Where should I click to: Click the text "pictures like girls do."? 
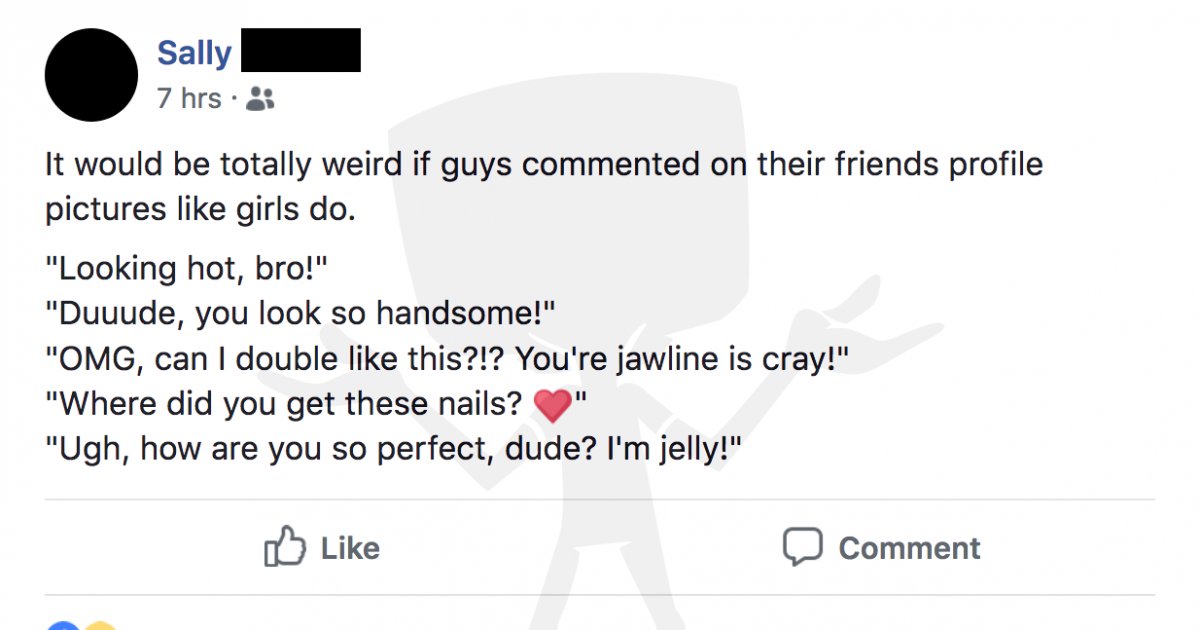pos(200,210)
